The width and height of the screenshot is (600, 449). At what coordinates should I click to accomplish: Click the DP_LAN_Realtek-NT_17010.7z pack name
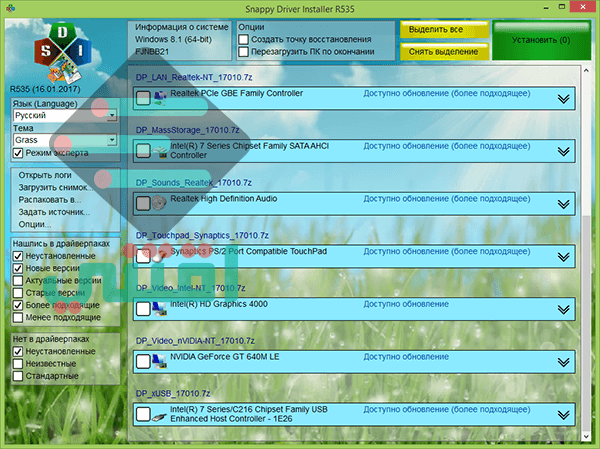tap(194, 77)
